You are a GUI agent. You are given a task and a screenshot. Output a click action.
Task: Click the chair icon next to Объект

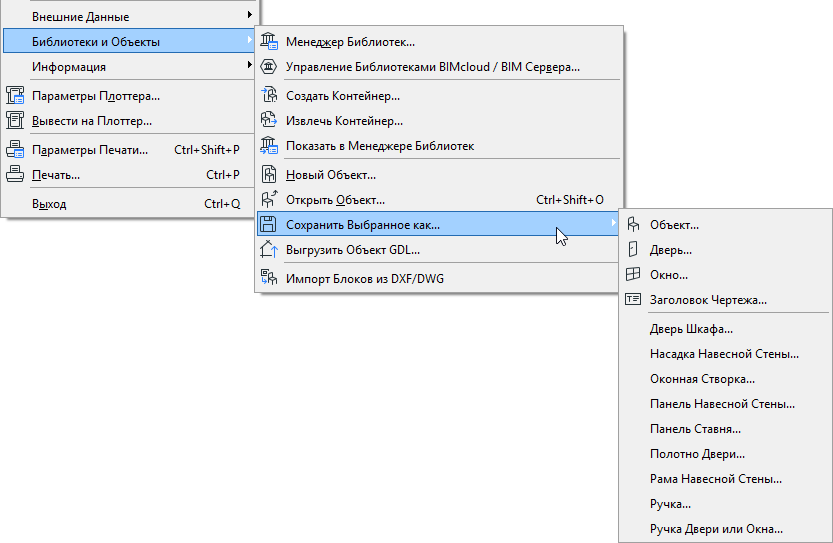(x=633, y=224)
